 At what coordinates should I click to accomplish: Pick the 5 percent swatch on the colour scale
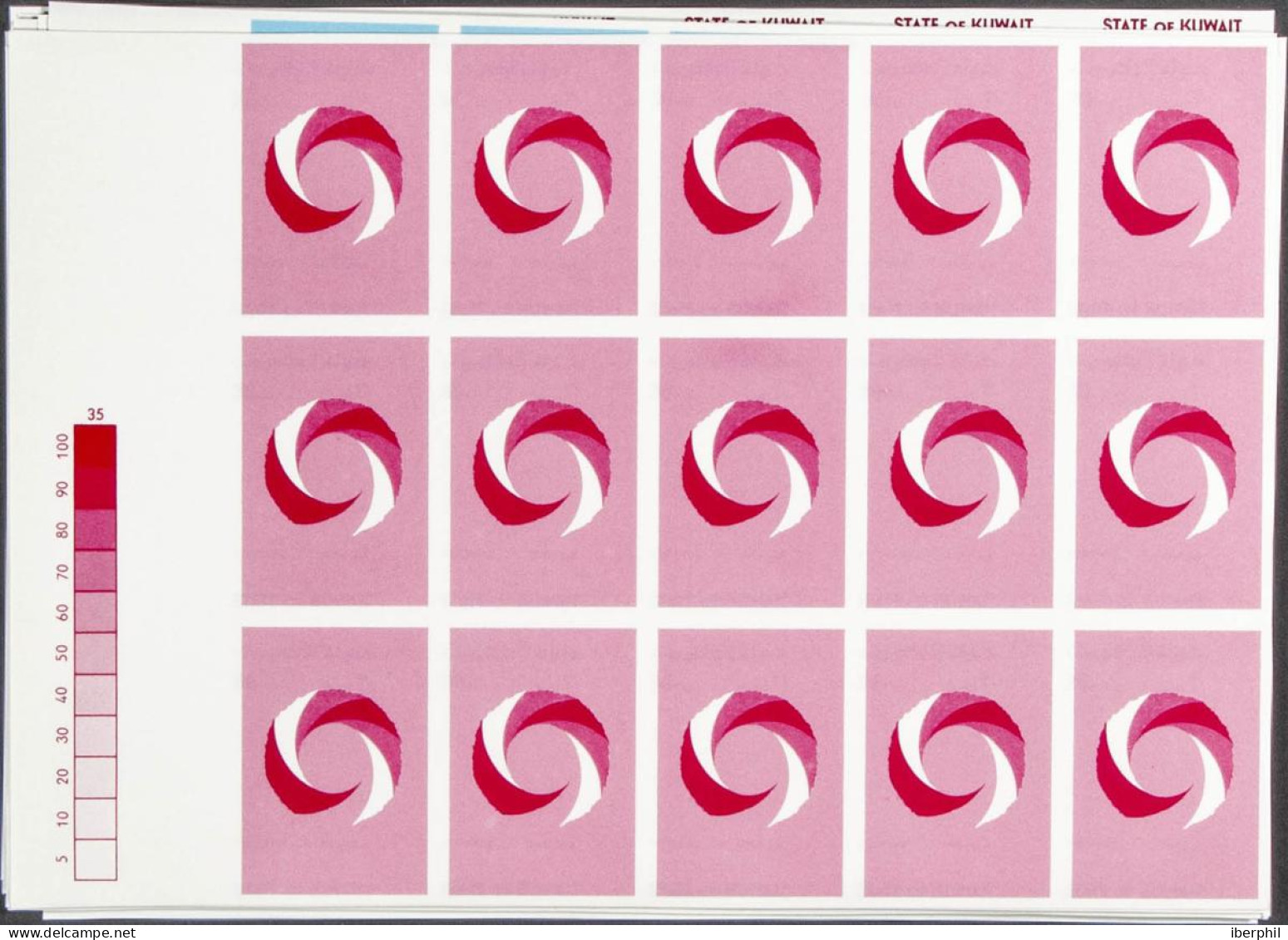click(95, 859)
